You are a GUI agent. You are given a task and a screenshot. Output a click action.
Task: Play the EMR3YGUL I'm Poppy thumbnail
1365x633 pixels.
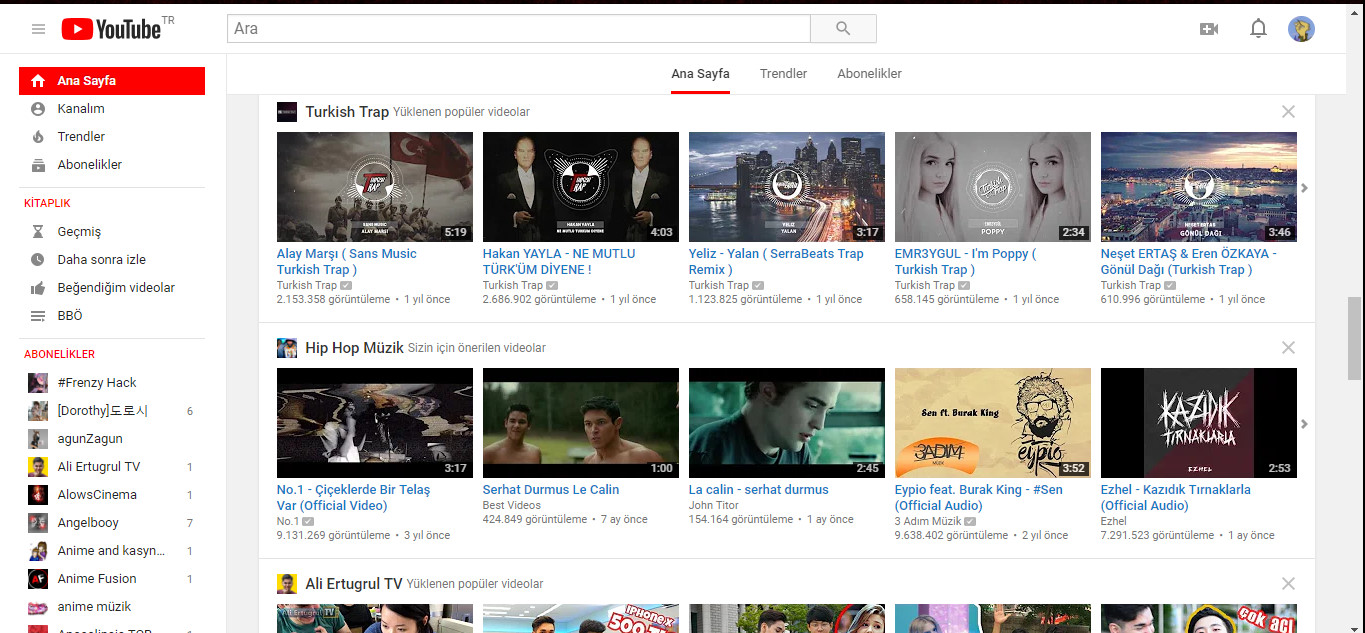coord(993,187)
